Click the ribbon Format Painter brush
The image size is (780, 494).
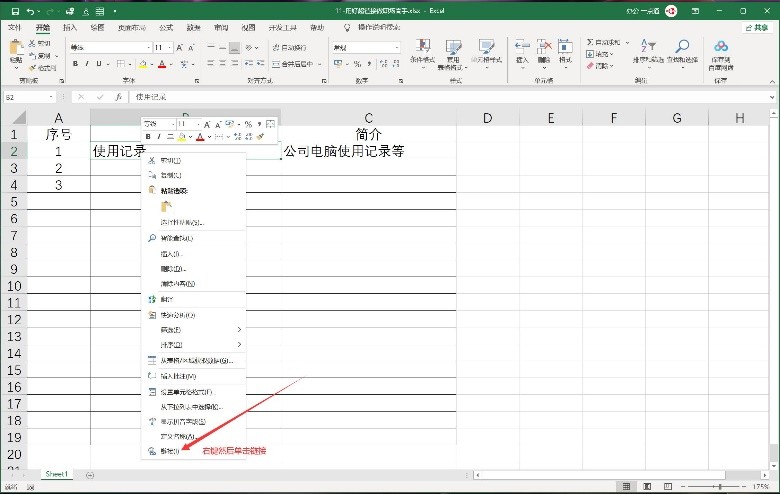(32, 68)
